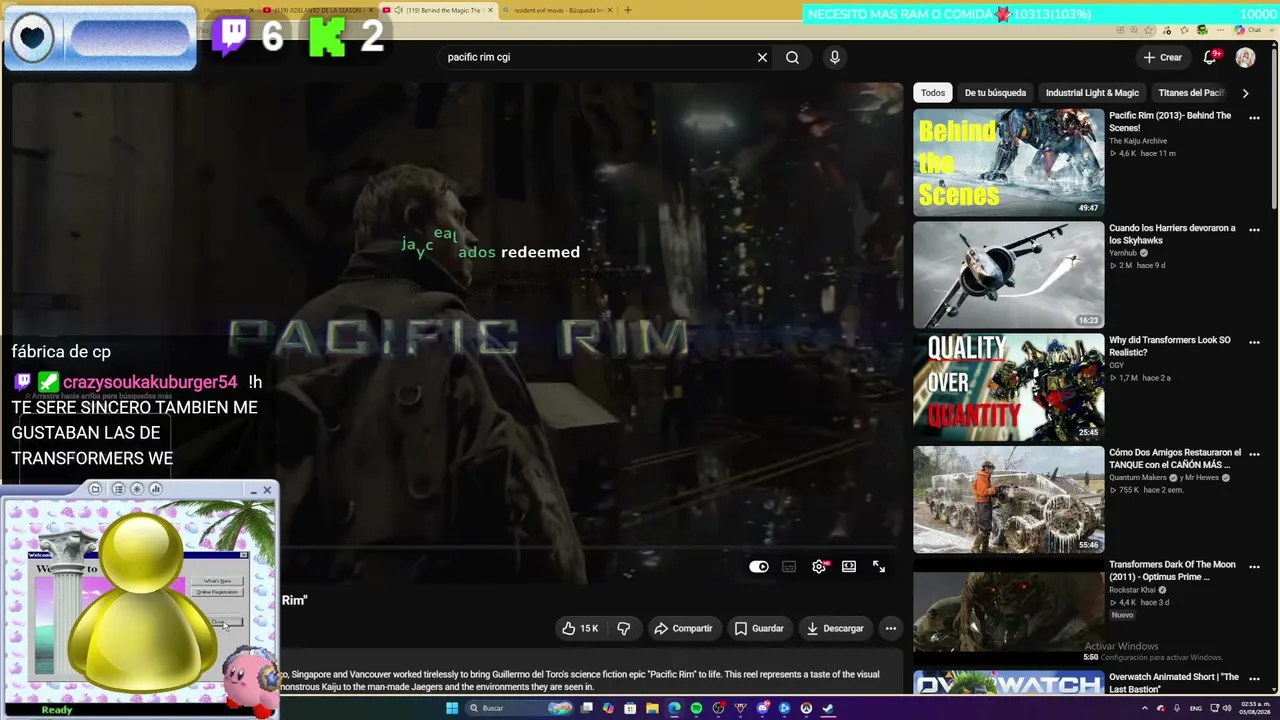
Task: Open Overwatch Animated Short The Last Bastion title
Action: [1174, 683]
